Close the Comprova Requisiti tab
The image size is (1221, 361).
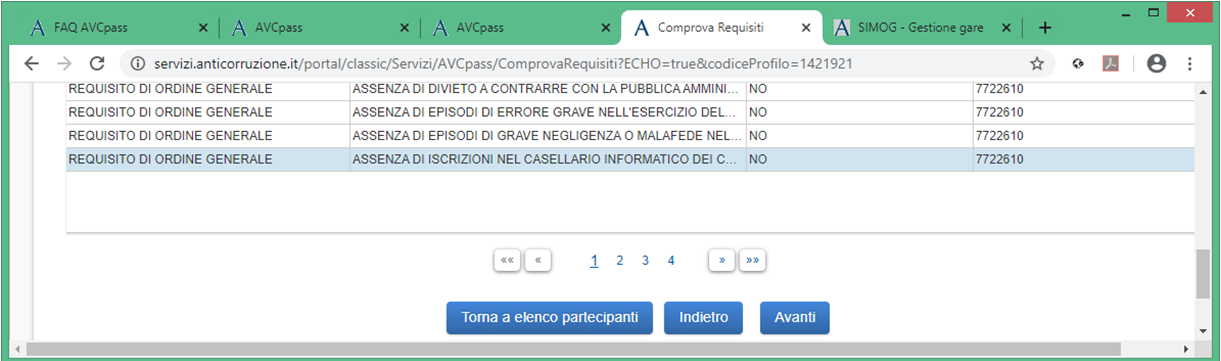click(x=805, y=27)
